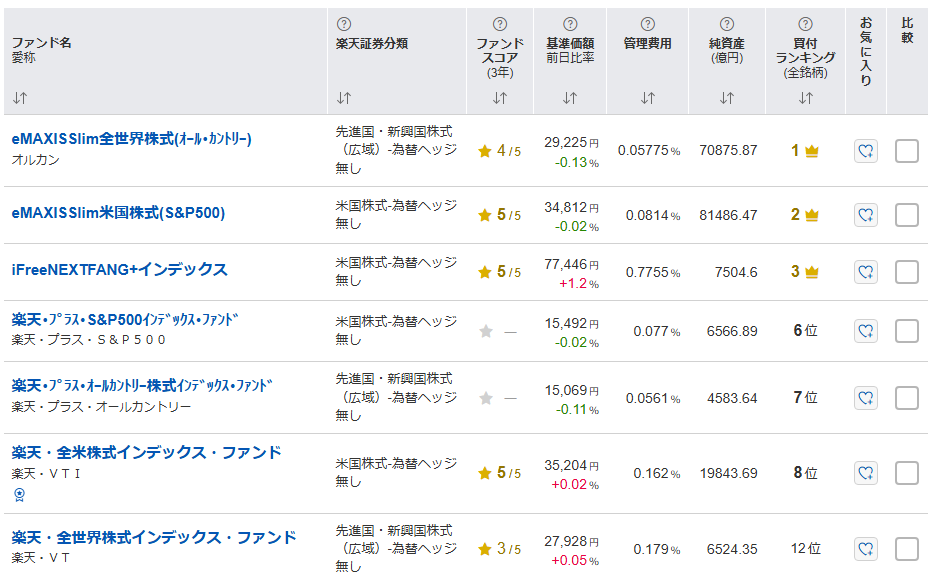Click the 0.162% management fee value
Image resolution: width=933 pixels, height=581 pixels.
[x=656, y=473]
